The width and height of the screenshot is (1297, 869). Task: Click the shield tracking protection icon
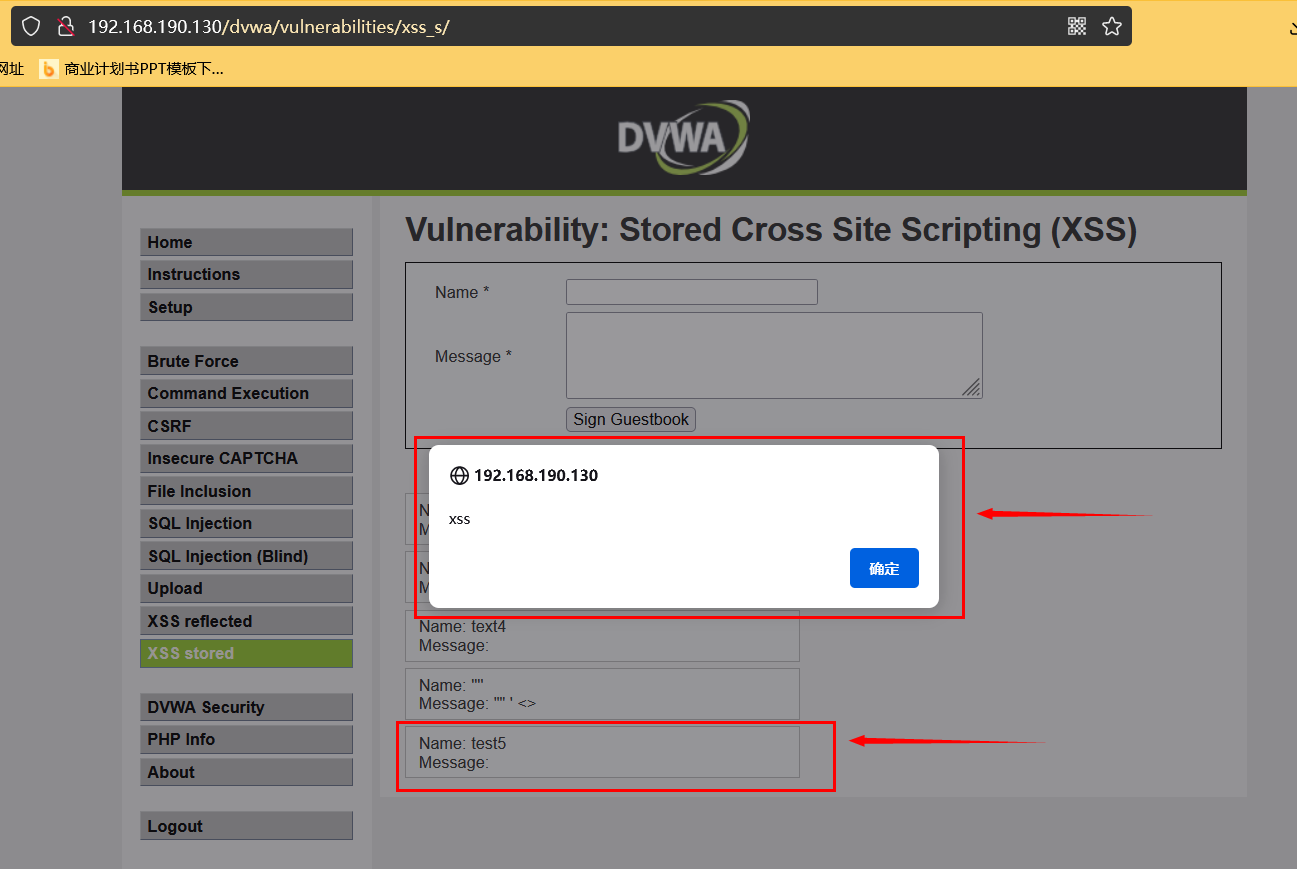(x=31, y=26)
